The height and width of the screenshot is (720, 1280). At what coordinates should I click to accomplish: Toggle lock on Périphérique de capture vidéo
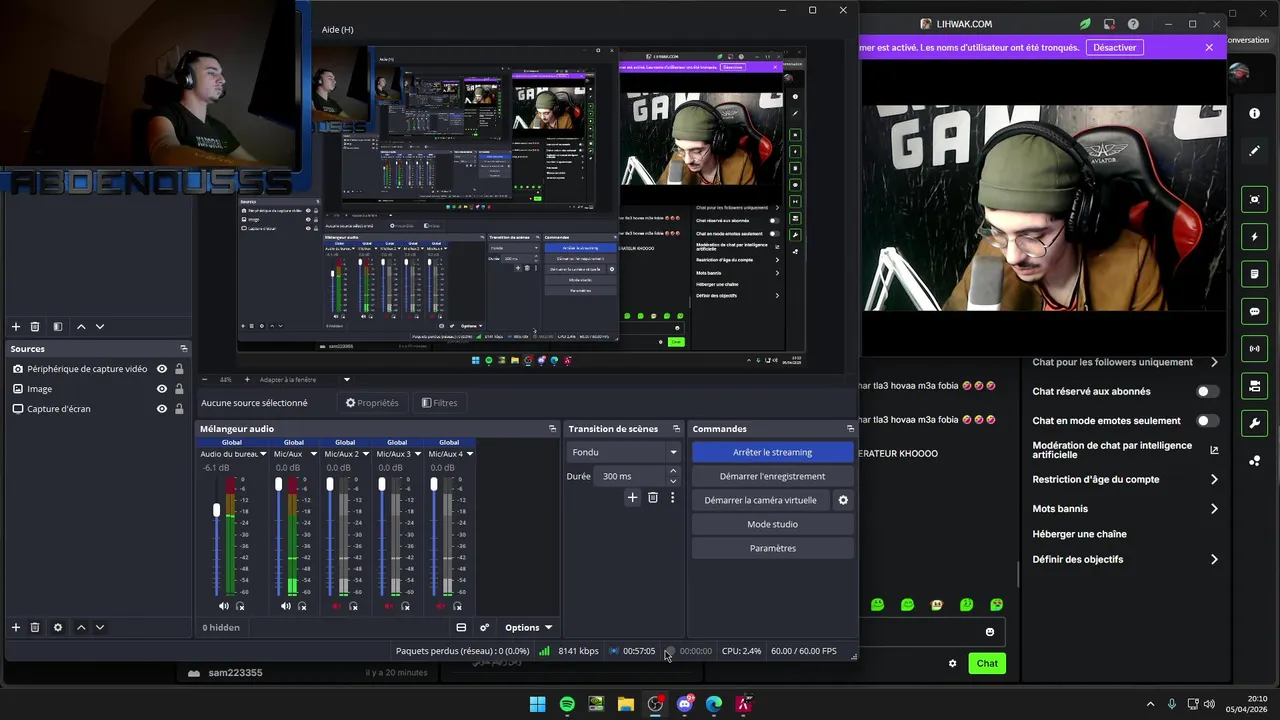point(179,369)
